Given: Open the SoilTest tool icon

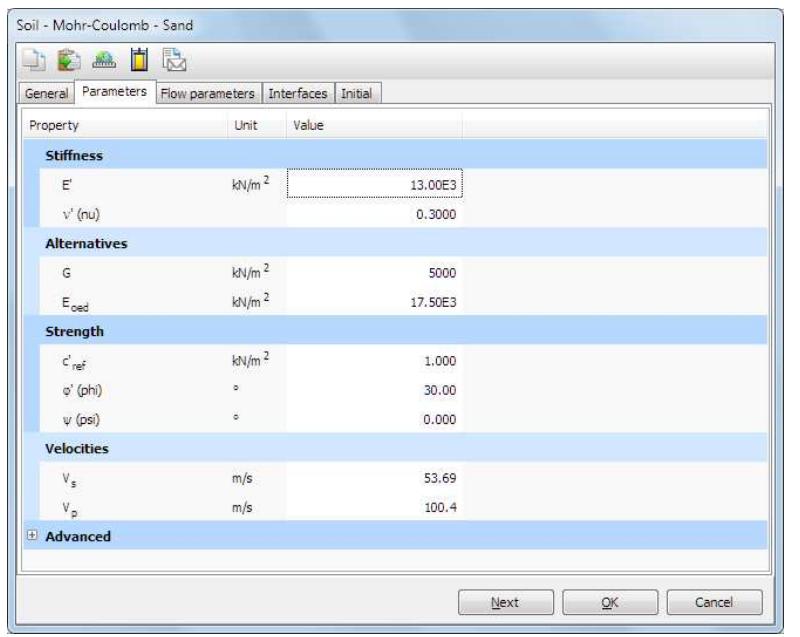Looking at the screenshot, I should coord(103,60).
